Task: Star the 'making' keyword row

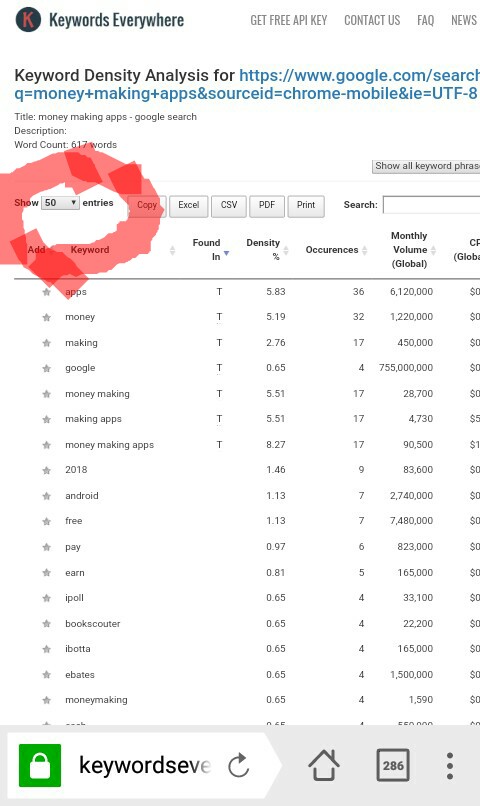Action: pyautogui.click(x=47, y=343)
